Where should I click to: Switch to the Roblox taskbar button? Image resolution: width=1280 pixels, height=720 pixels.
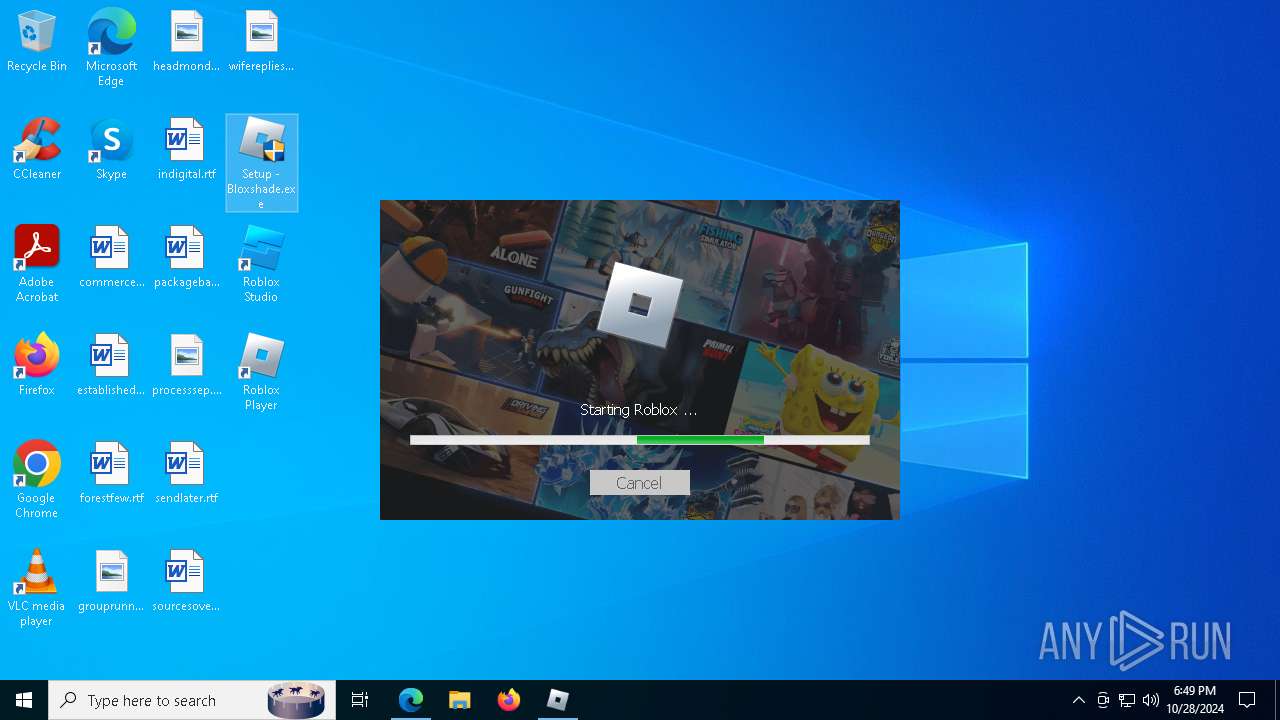tap(558, 700)
